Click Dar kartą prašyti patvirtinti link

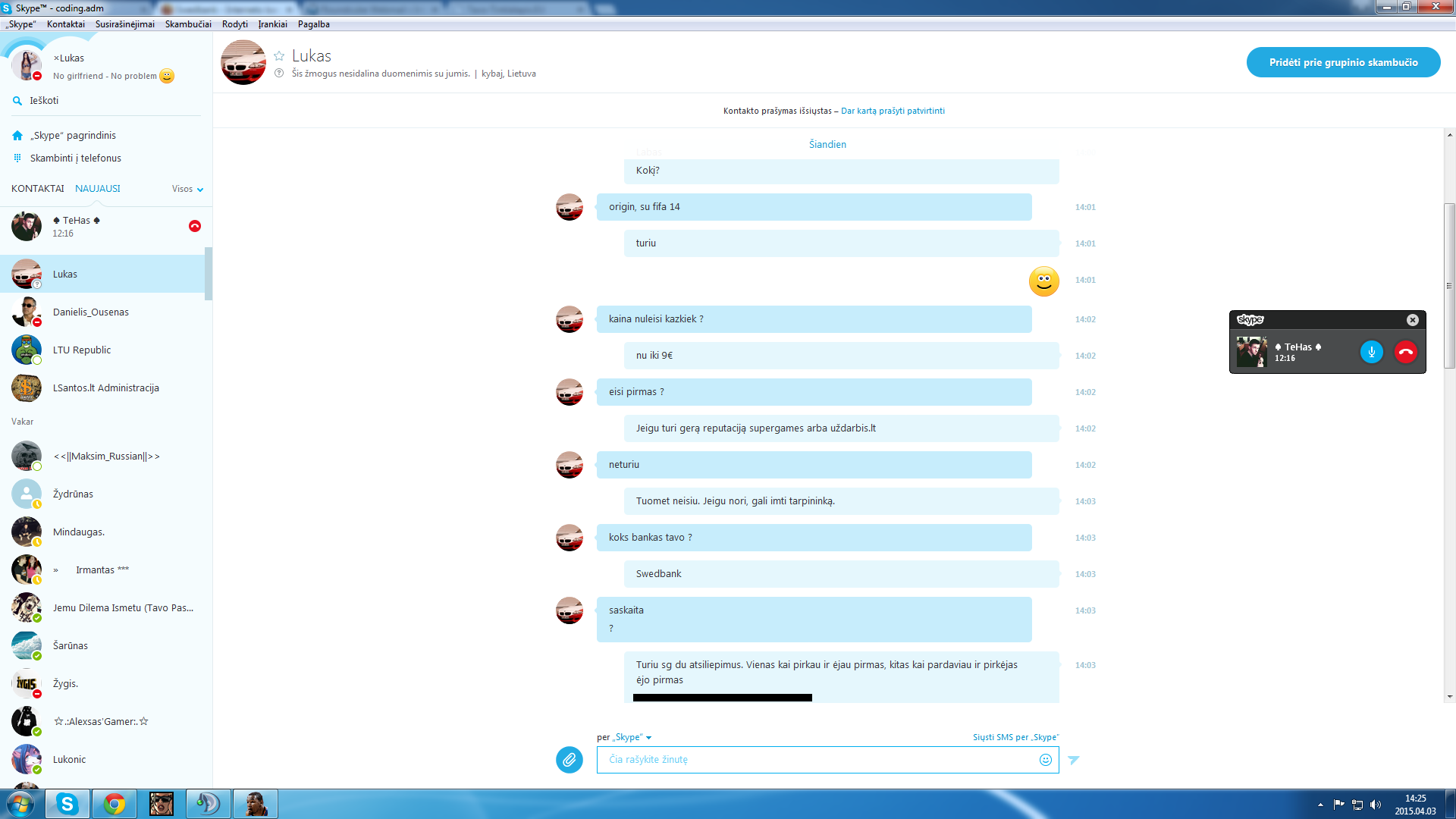(x=893, y=111)
